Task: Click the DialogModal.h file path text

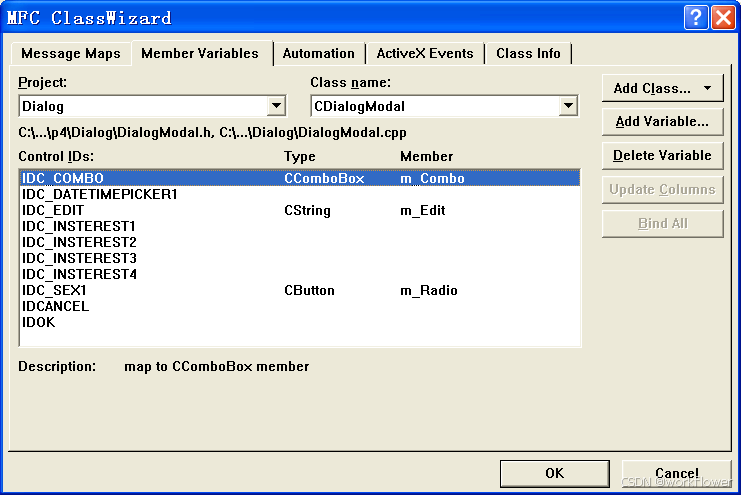Action: (115, 132)
